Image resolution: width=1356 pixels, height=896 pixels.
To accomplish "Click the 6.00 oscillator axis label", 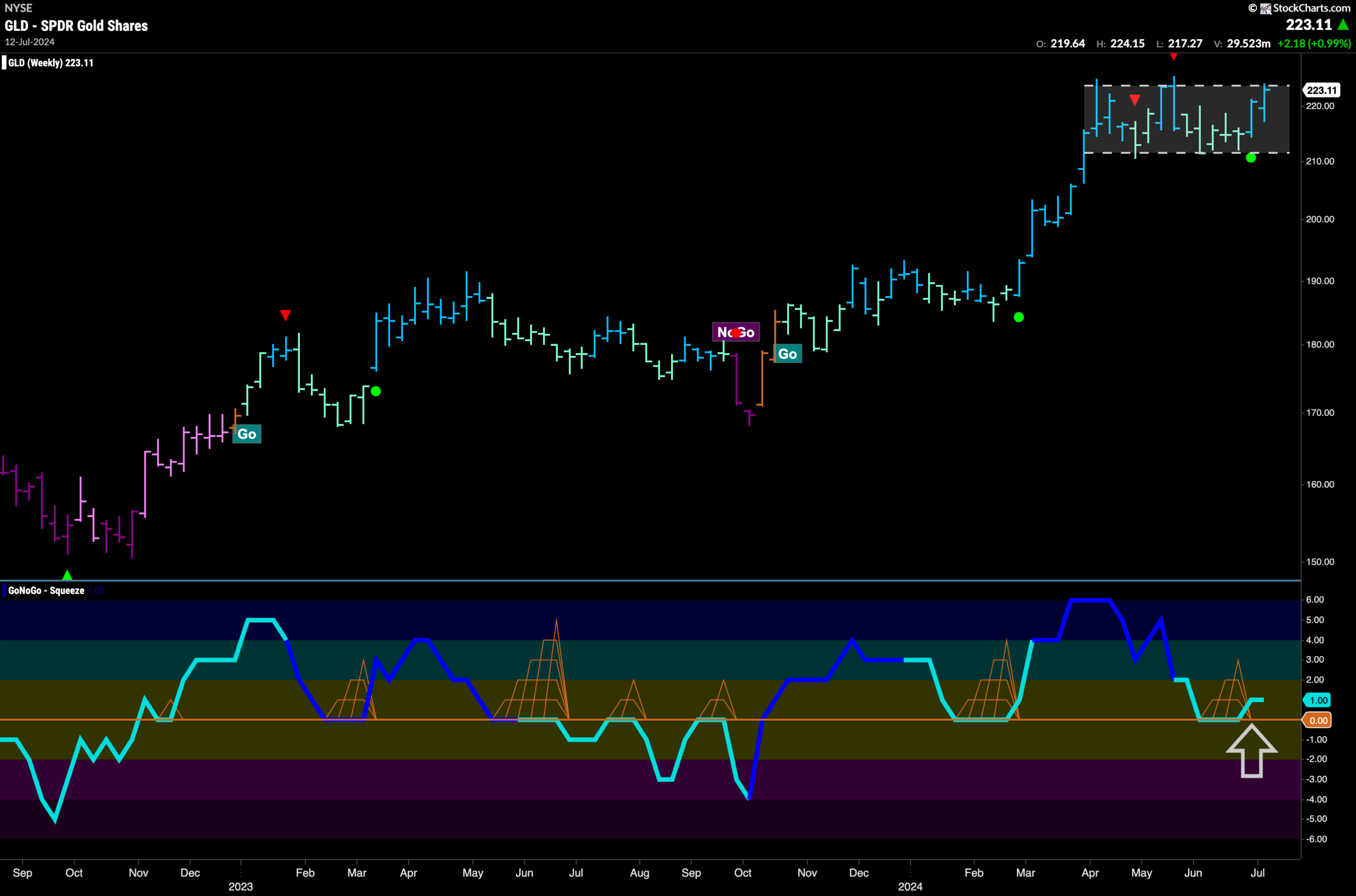I will [1315, 599].
